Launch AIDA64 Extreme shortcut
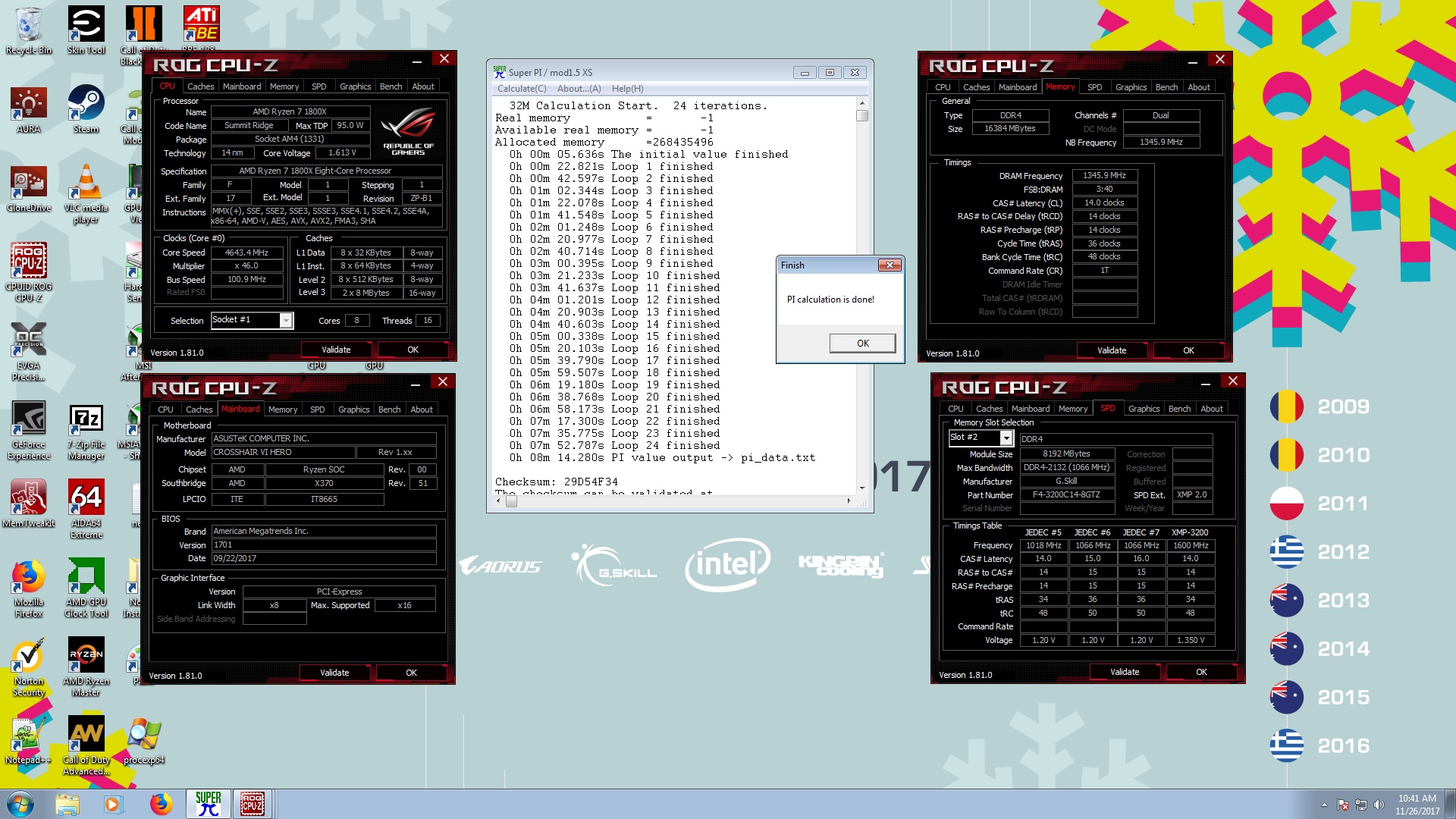The height and width of the screenshot is (819, 1456). (86, 509)
